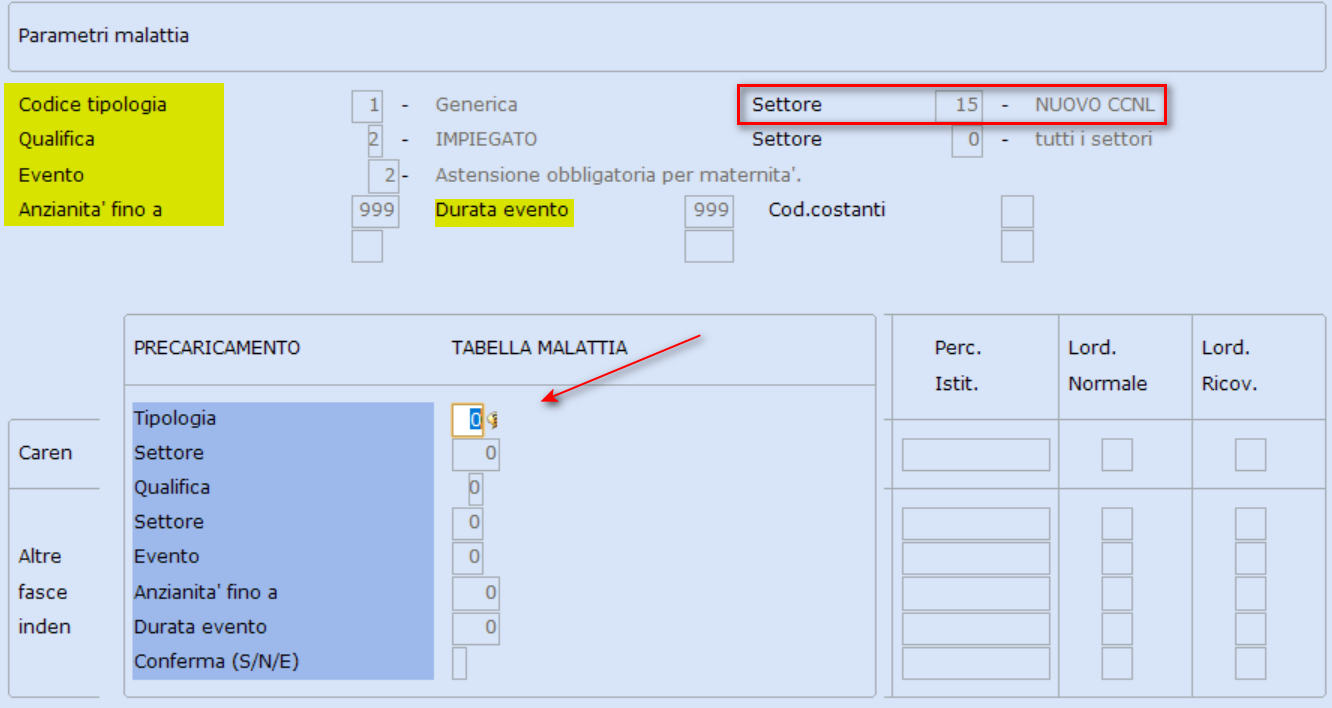
Task: Click the Lord. Normale box in Caren row
Action: click(x=1117, y=455)
